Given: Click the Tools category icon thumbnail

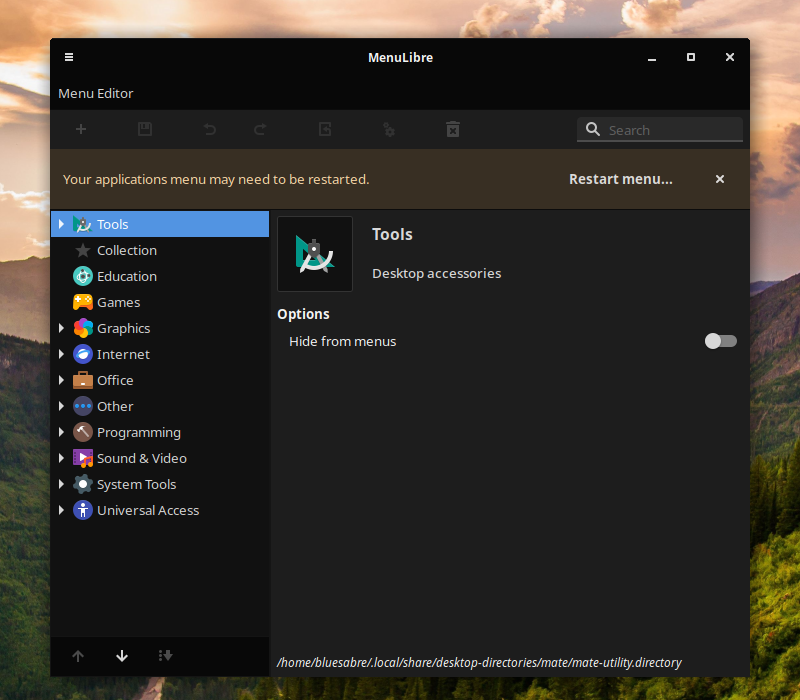Looking at the screenshot, I should (x=314, y=253).
